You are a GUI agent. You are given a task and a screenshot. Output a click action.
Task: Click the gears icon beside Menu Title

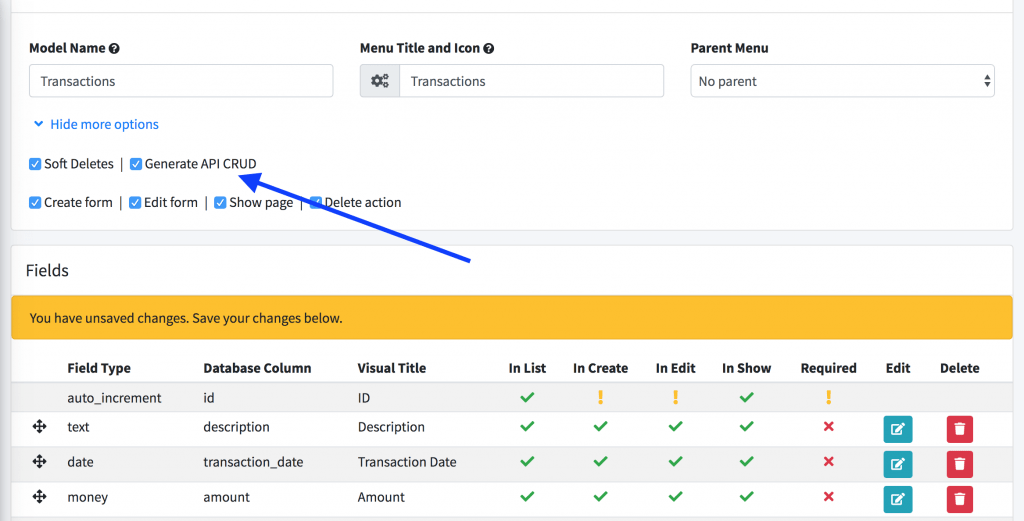[380, 81]
